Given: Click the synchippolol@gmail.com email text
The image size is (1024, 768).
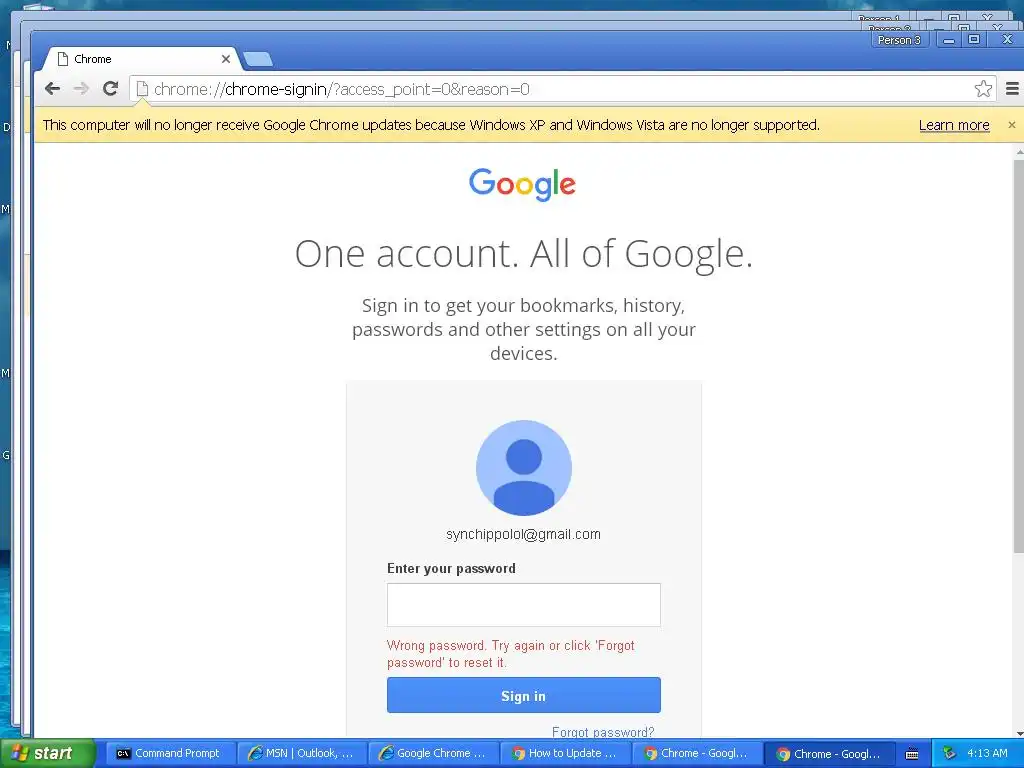Looking at the screenshot, I should (x=523, y=534).
